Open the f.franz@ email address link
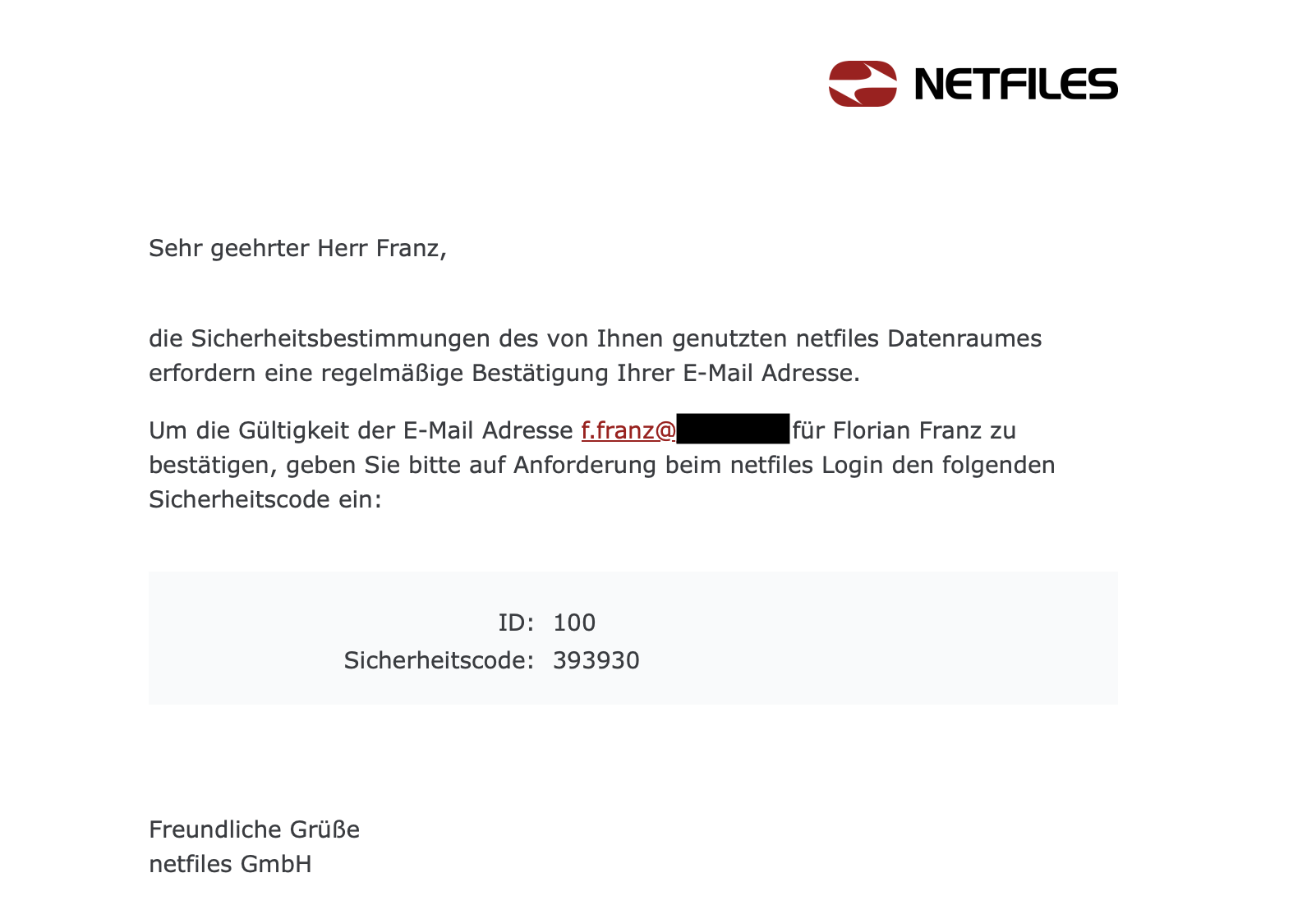Screen dimensions: 1316x905 coord(628,430)
